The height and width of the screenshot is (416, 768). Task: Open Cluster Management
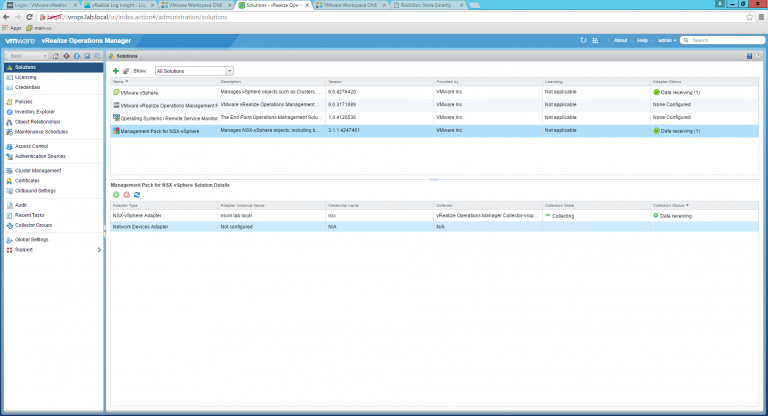coord(38,171)
